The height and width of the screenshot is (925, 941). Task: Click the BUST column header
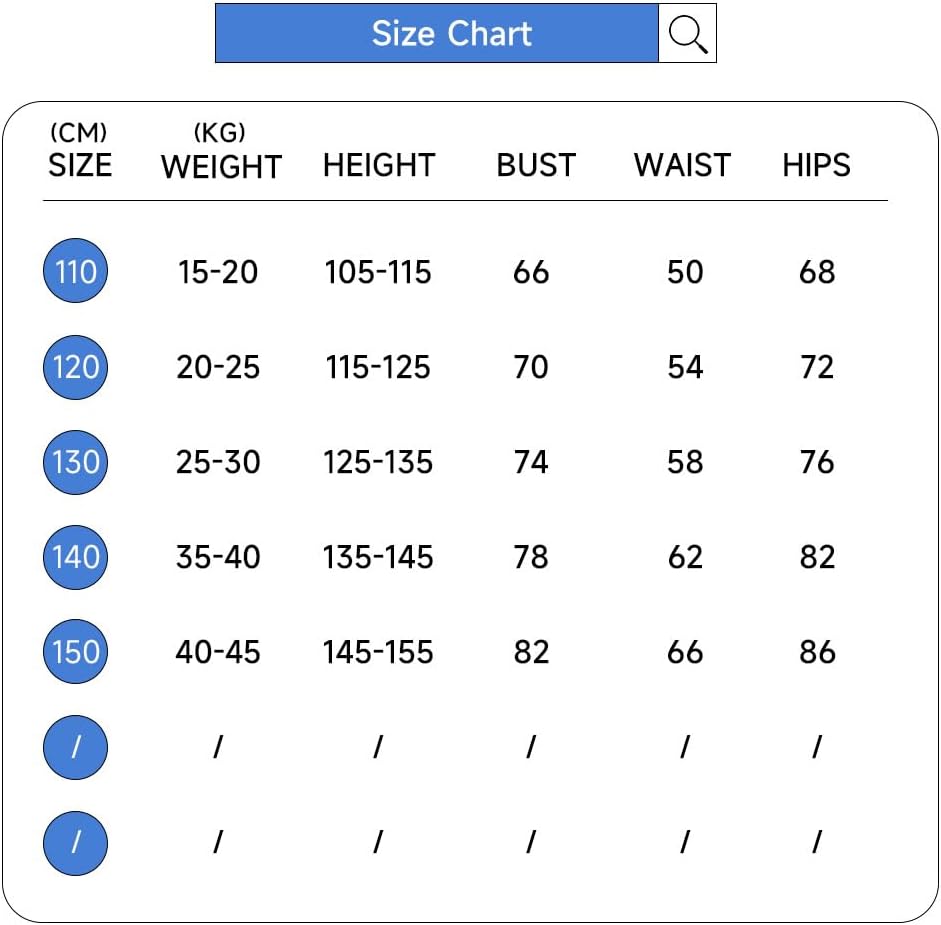point(536,165)
